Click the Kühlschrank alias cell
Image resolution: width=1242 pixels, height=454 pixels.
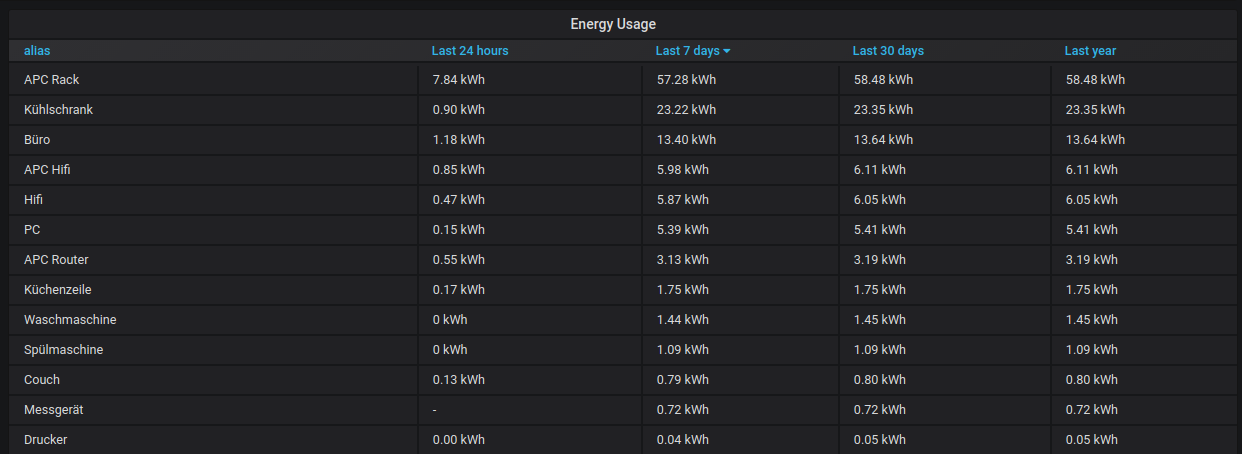58,110
